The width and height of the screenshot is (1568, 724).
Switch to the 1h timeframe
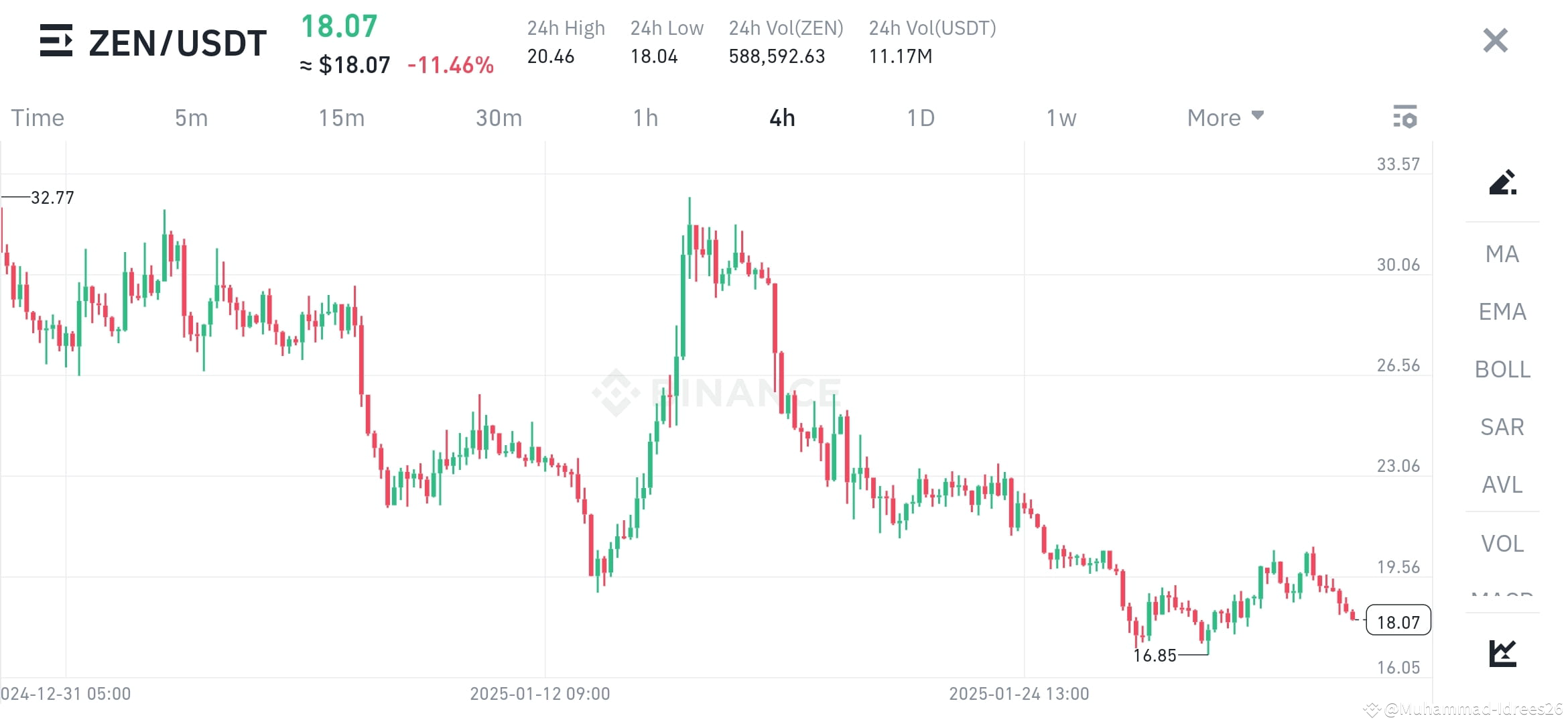[645, 117]
